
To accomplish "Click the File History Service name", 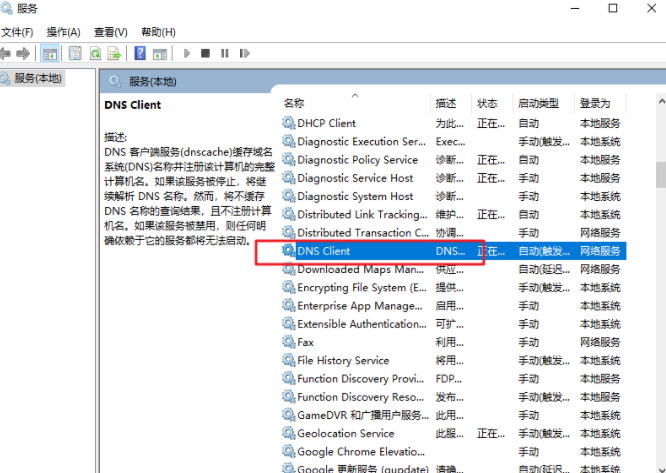I will pyautogui.click(x=343, y=361).
